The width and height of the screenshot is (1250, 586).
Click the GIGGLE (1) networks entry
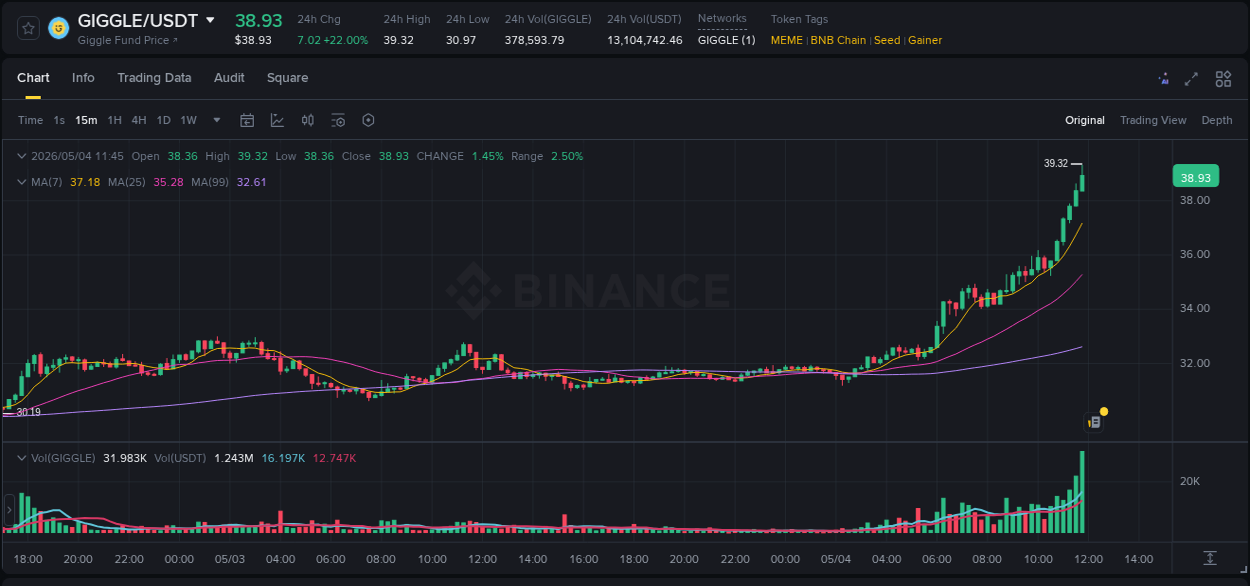[x=727, y=40]
